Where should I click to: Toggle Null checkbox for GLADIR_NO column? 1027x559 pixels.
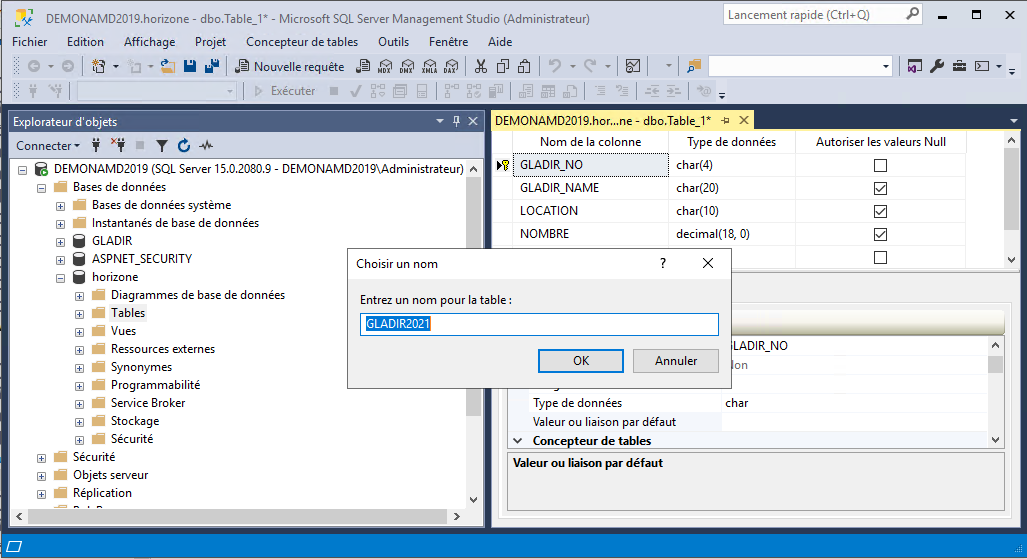880,165
